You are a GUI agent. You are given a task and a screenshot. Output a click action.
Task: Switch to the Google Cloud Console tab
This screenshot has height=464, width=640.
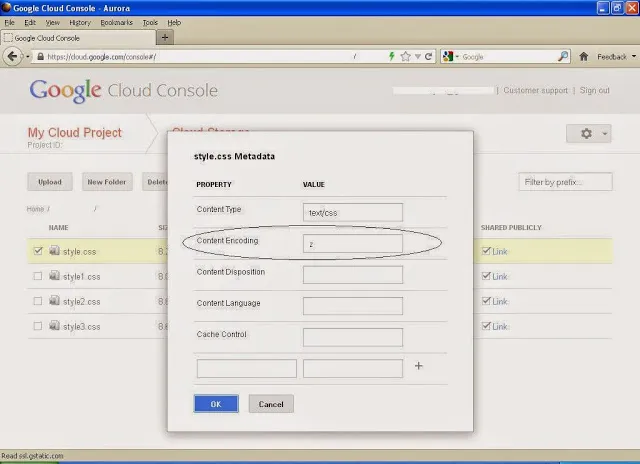point(78,38)
